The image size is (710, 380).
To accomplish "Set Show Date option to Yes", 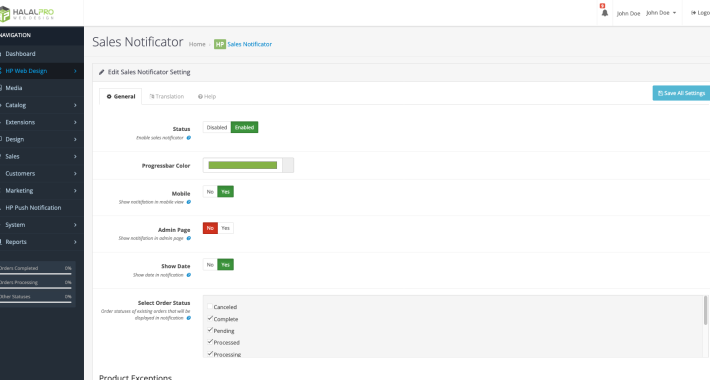I will tap(225, 265).
